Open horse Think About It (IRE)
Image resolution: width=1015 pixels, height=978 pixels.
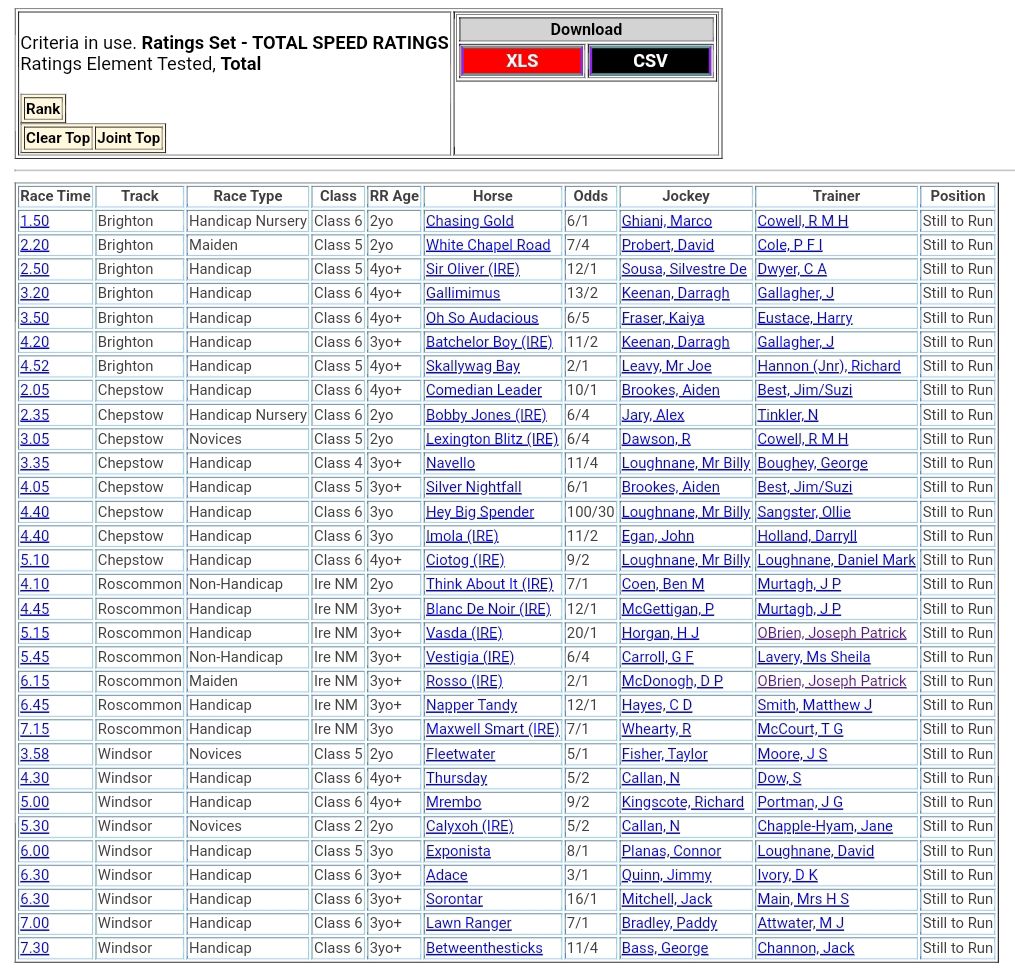click(489, 584)
